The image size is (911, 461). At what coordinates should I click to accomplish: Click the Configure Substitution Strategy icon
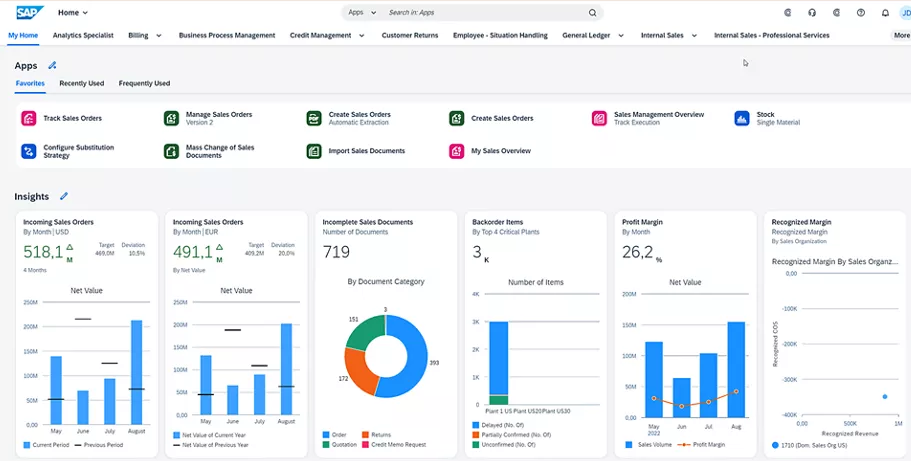28,151
